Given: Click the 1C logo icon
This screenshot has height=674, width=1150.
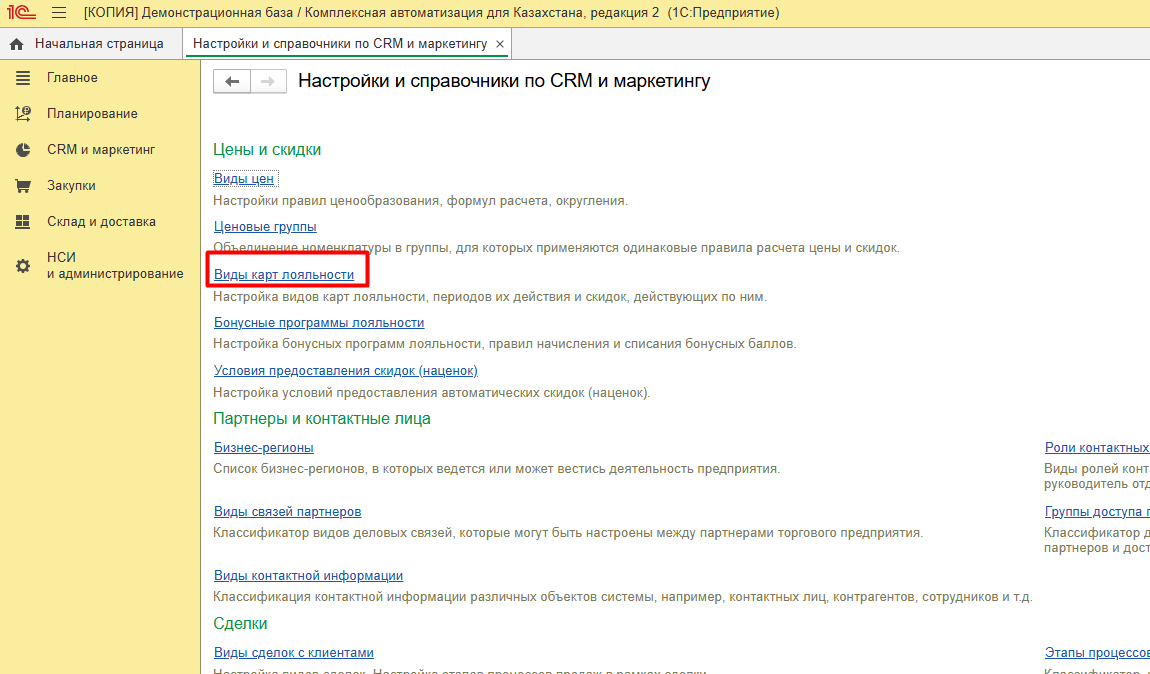Looking at the screenshot, I should click(21, 13).
